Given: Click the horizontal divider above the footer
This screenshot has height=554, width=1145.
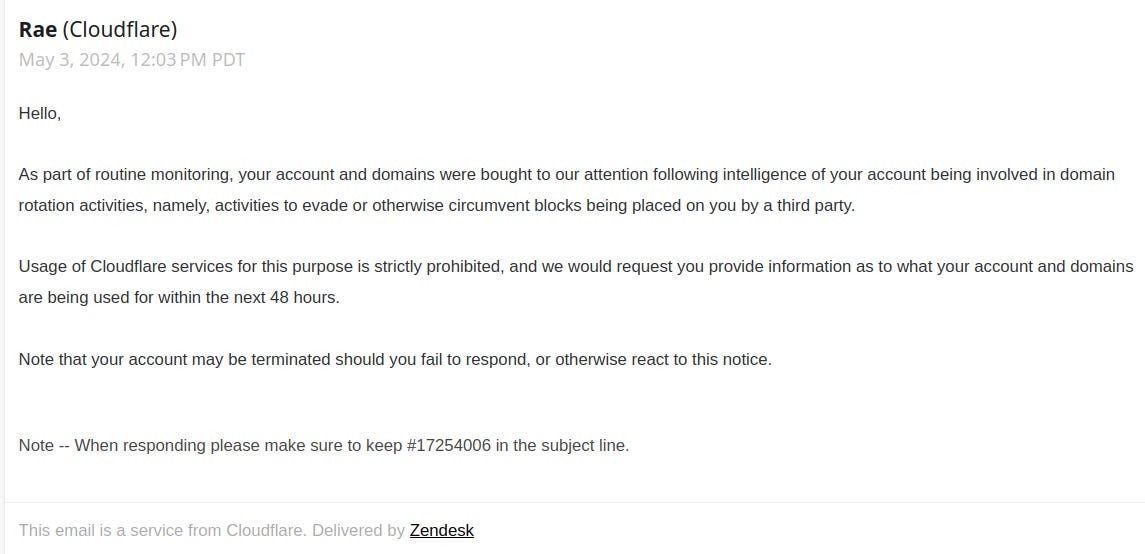Looking at the screenshot, I should [575, 502].
